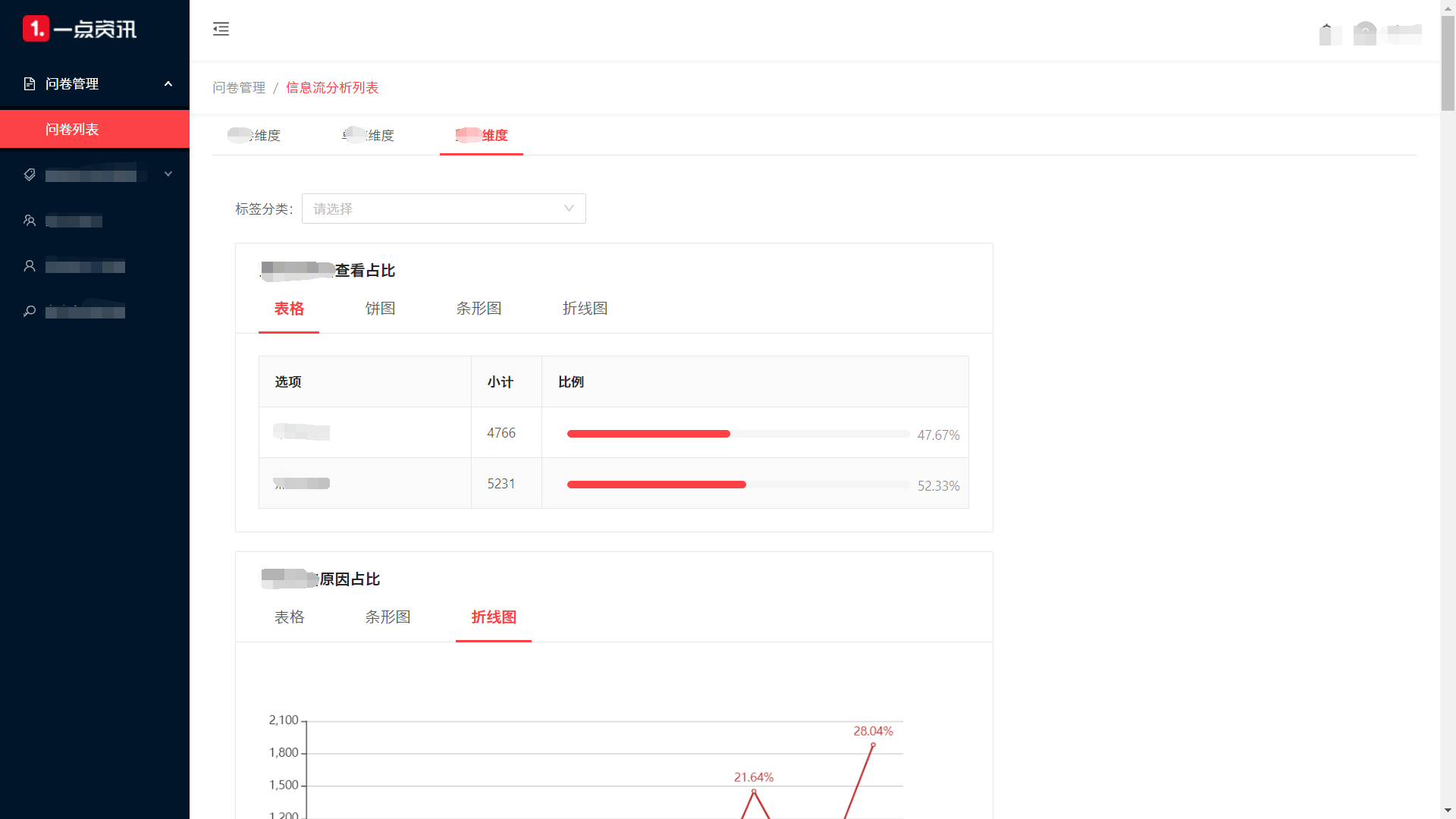The height and width of the screenshot is (819, 1456).
Task: Select 表格 tab in 查看占比 card
Action: 289,309
